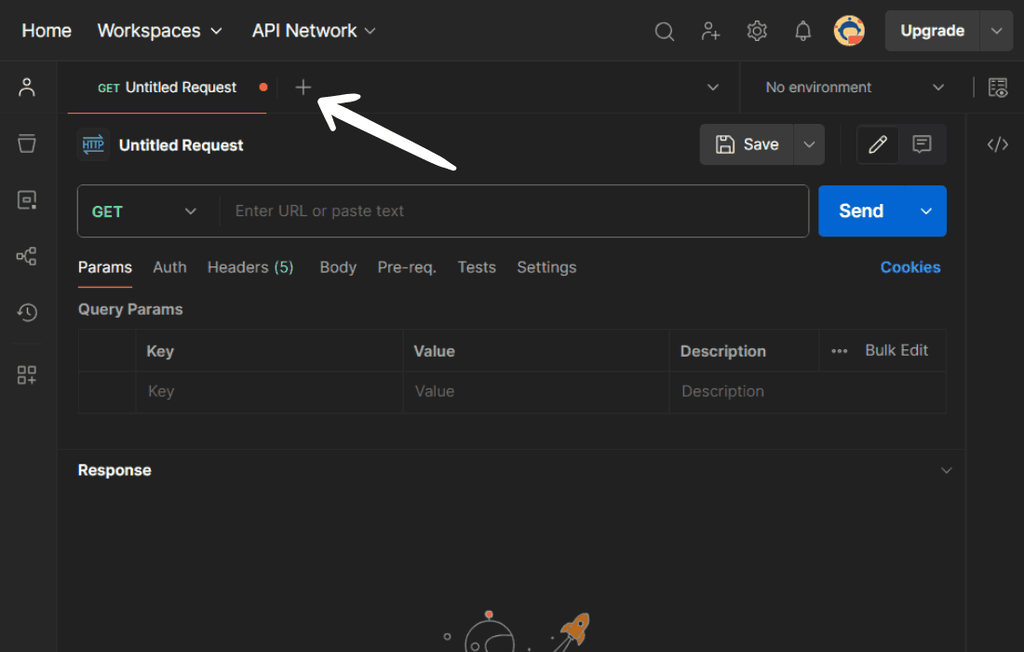Click the Upgrade button

point(933,31)
